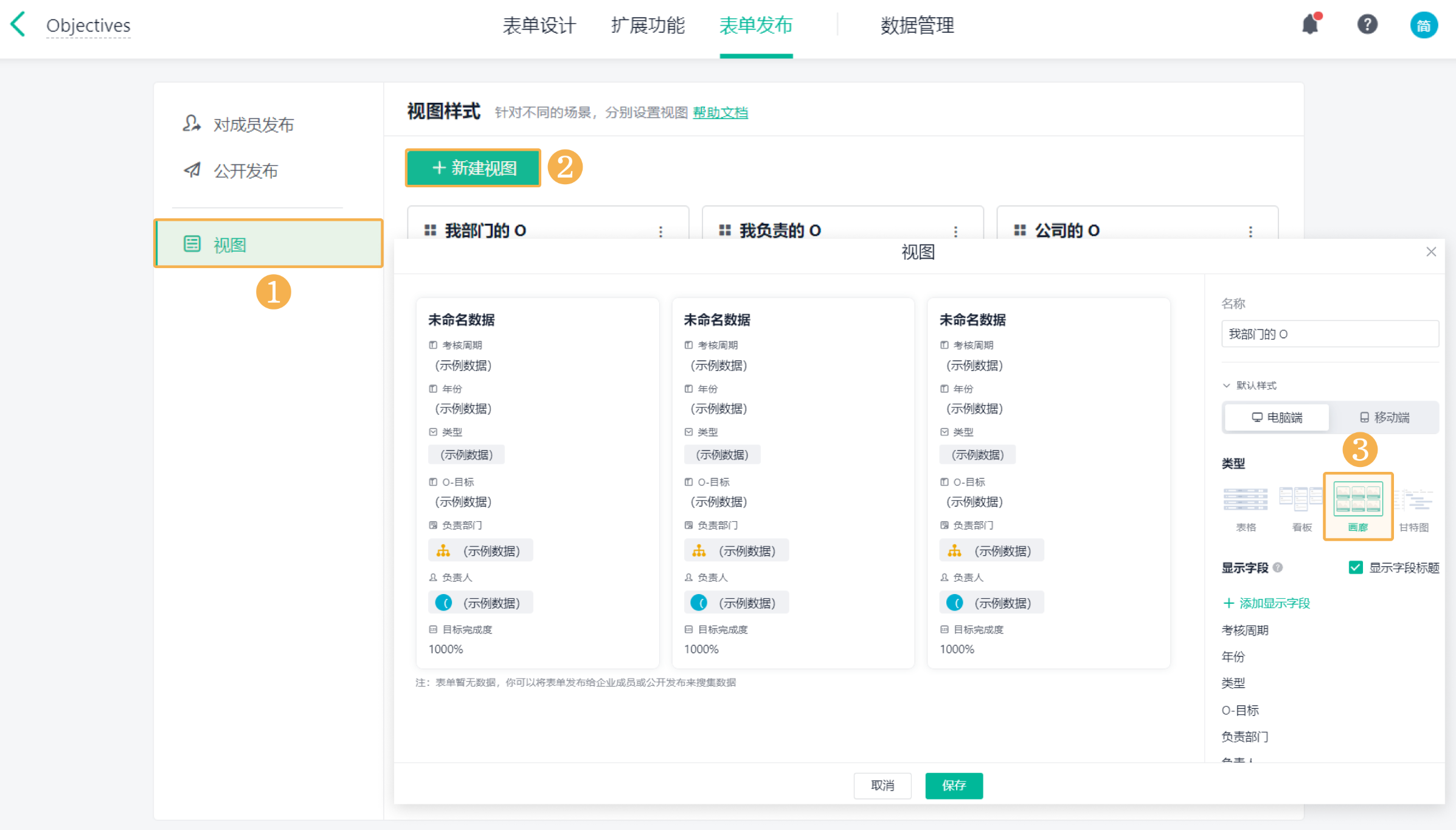The width and height of the screenshot is (1456, 830).
Task: Select the 看板 view type
Action: point(1301,508)
